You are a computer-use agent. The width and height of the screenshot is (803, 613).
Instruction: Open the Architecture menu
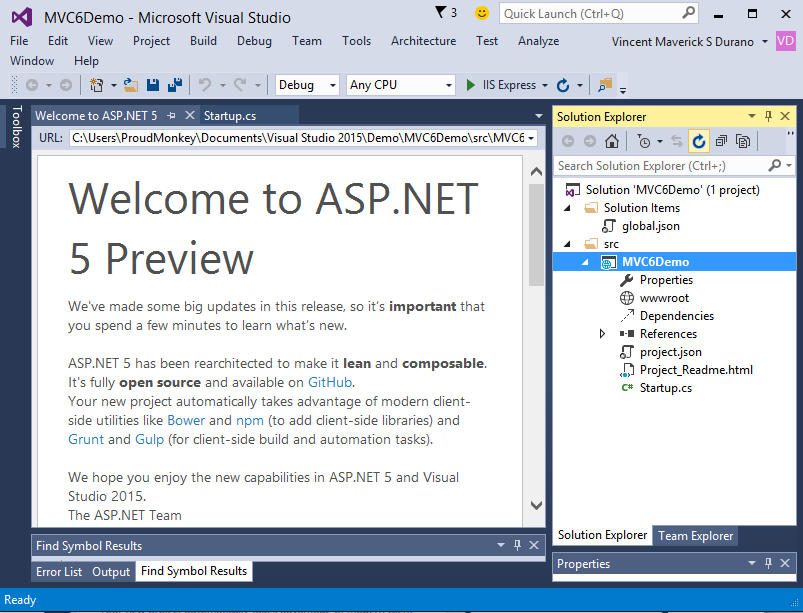(x=424, y=41)
